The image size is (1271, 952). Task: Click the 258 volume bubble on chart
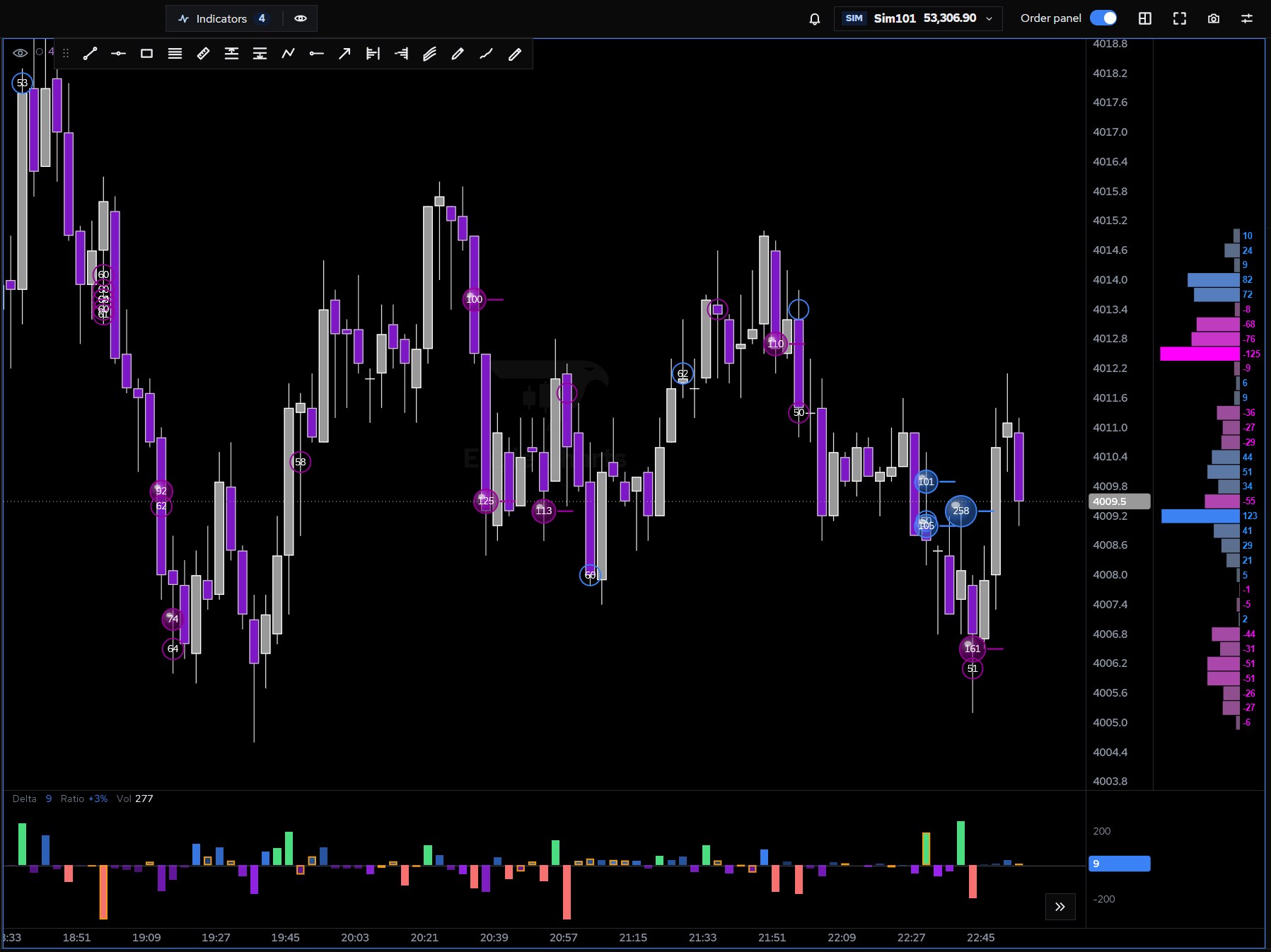click(x=960, y=511)
